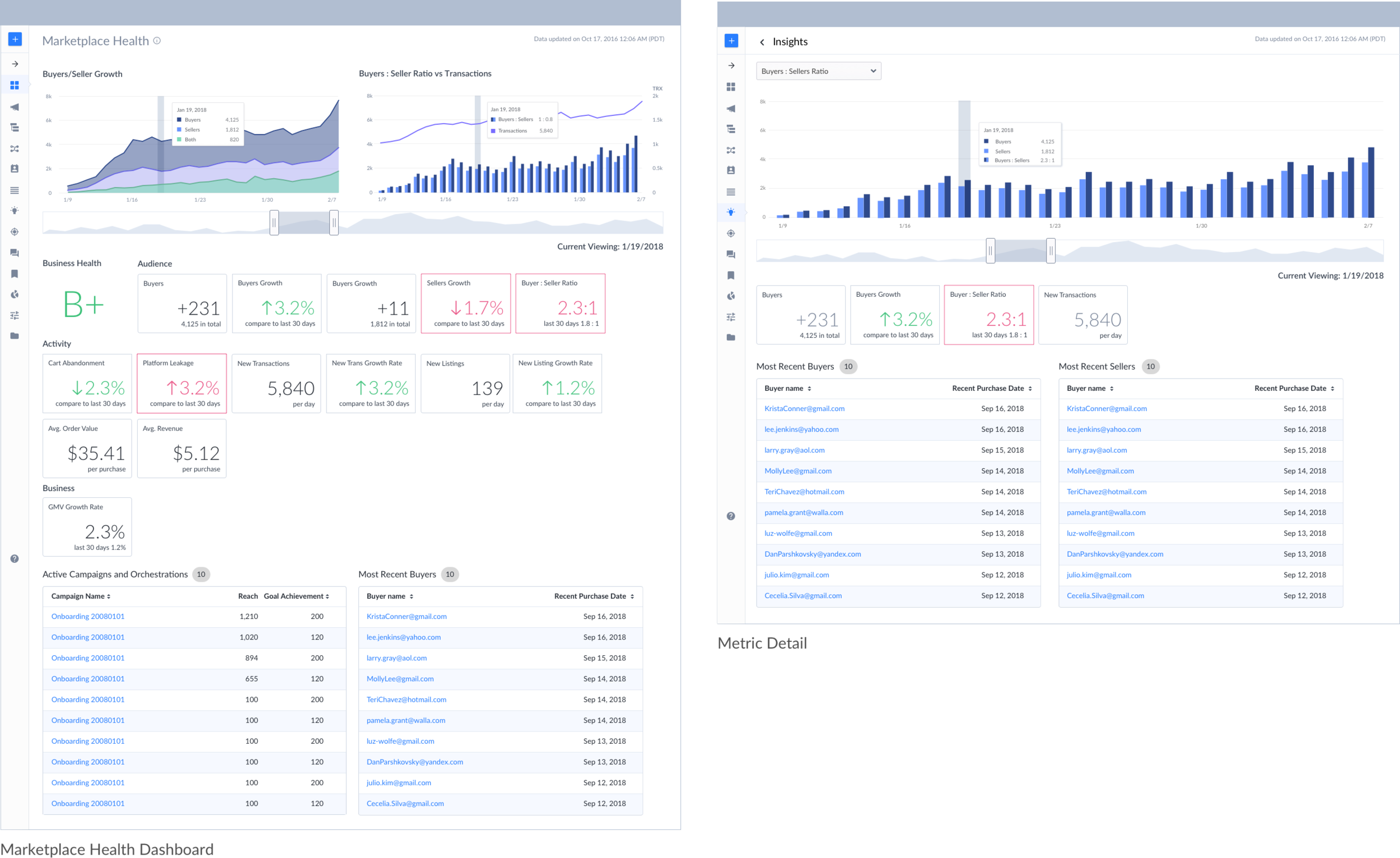Viewport: 1400px width, 858px height.
Task: Open lee.jenkins@yahoo.com in Most Recent Sellers table
Action: pos(1103,430)
